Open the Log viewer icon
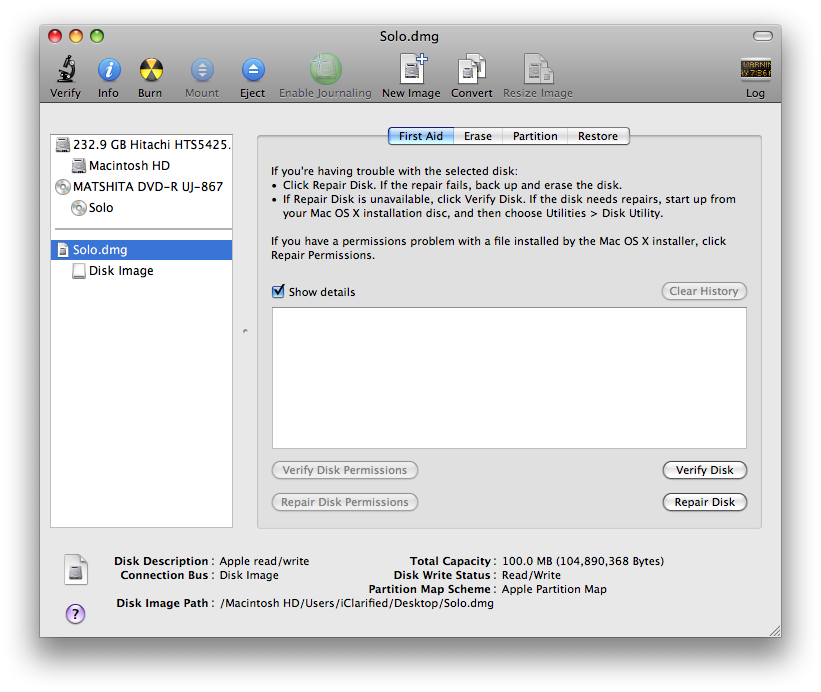The image size is (821, 692). (755, 71)
